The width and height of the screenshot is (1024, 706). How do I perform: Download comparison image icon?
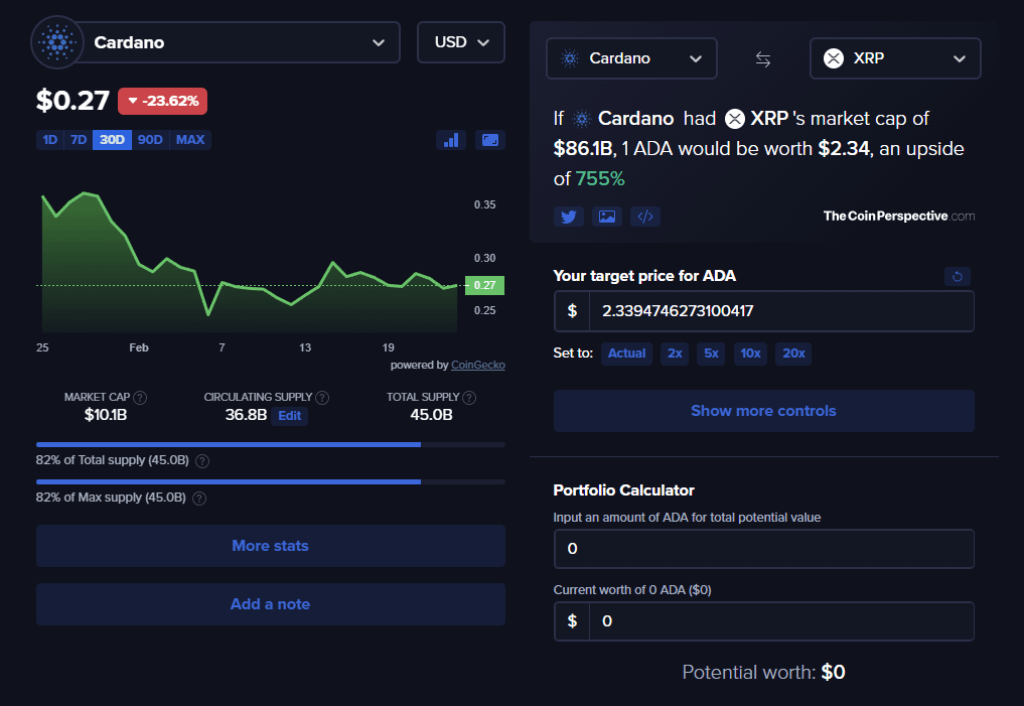point(607,216)
